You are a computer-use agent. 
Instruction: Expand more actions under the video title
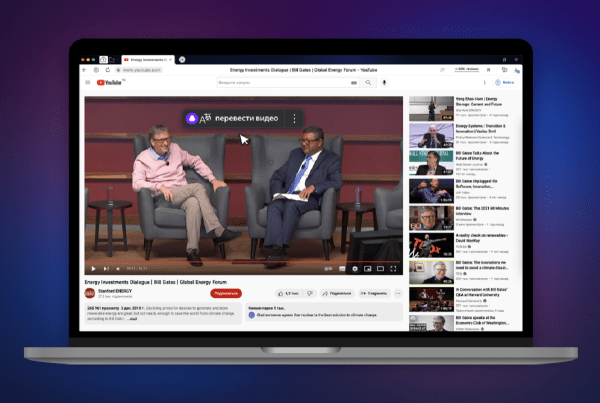point(397,294)
